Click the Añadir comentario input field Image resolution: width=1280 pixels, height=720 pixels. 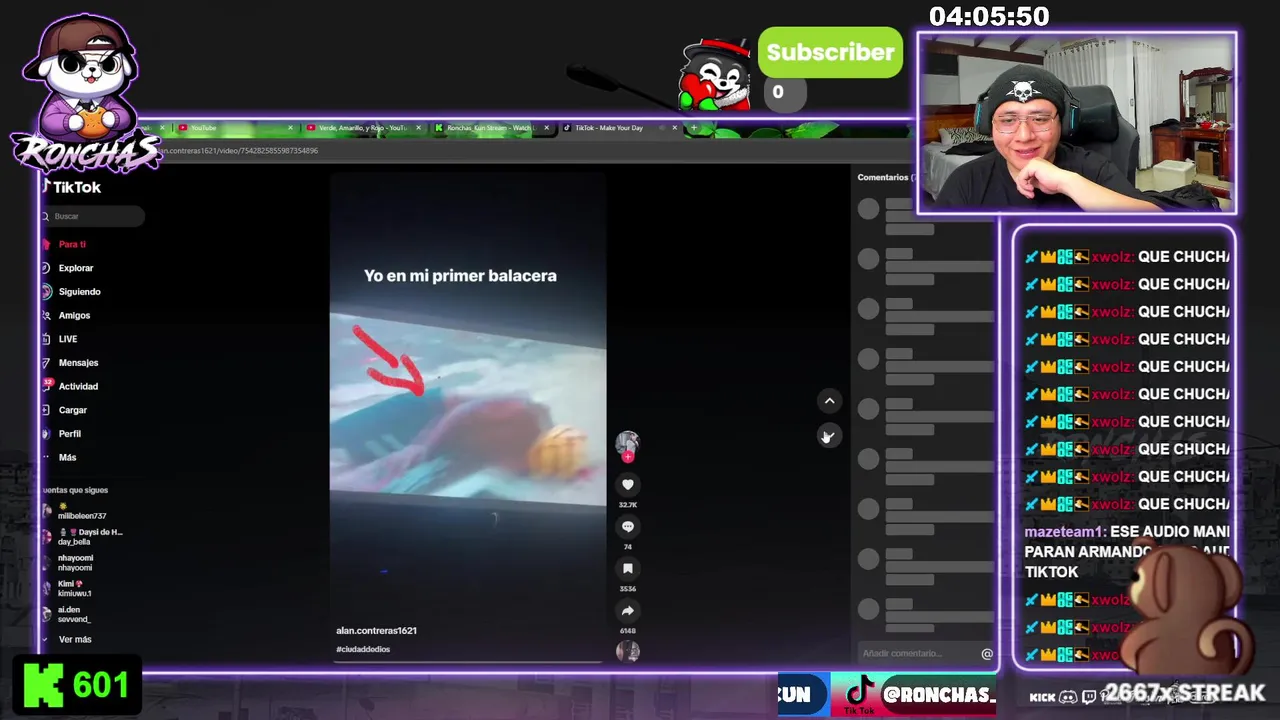[918, 654]
